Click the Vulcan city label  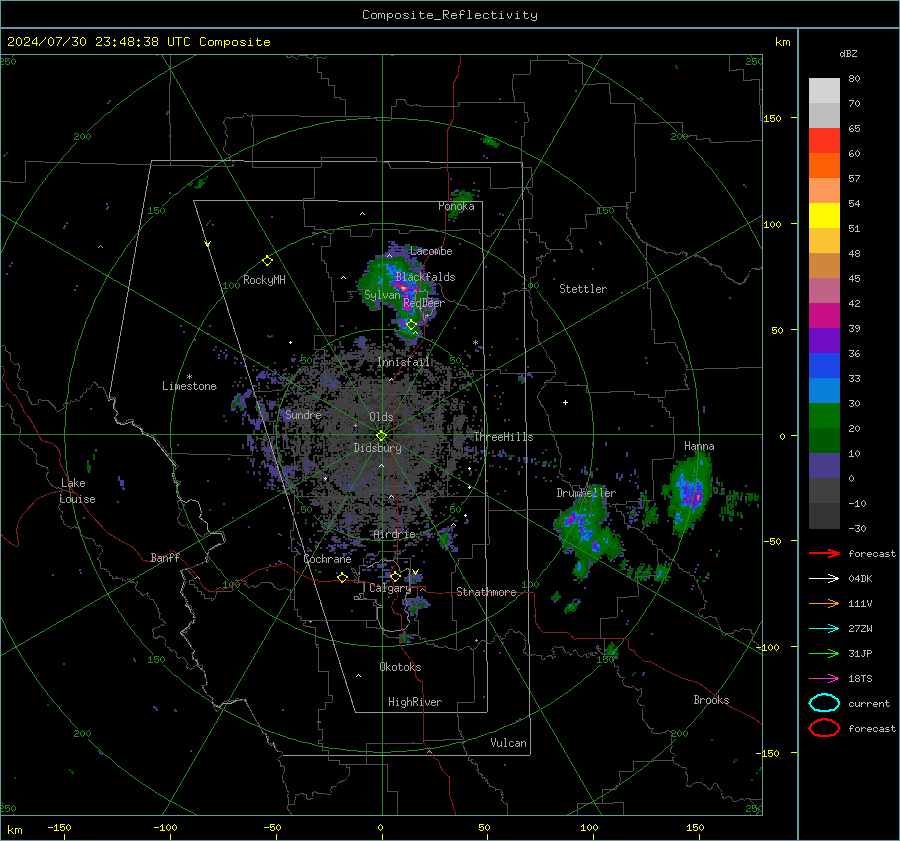508,743
